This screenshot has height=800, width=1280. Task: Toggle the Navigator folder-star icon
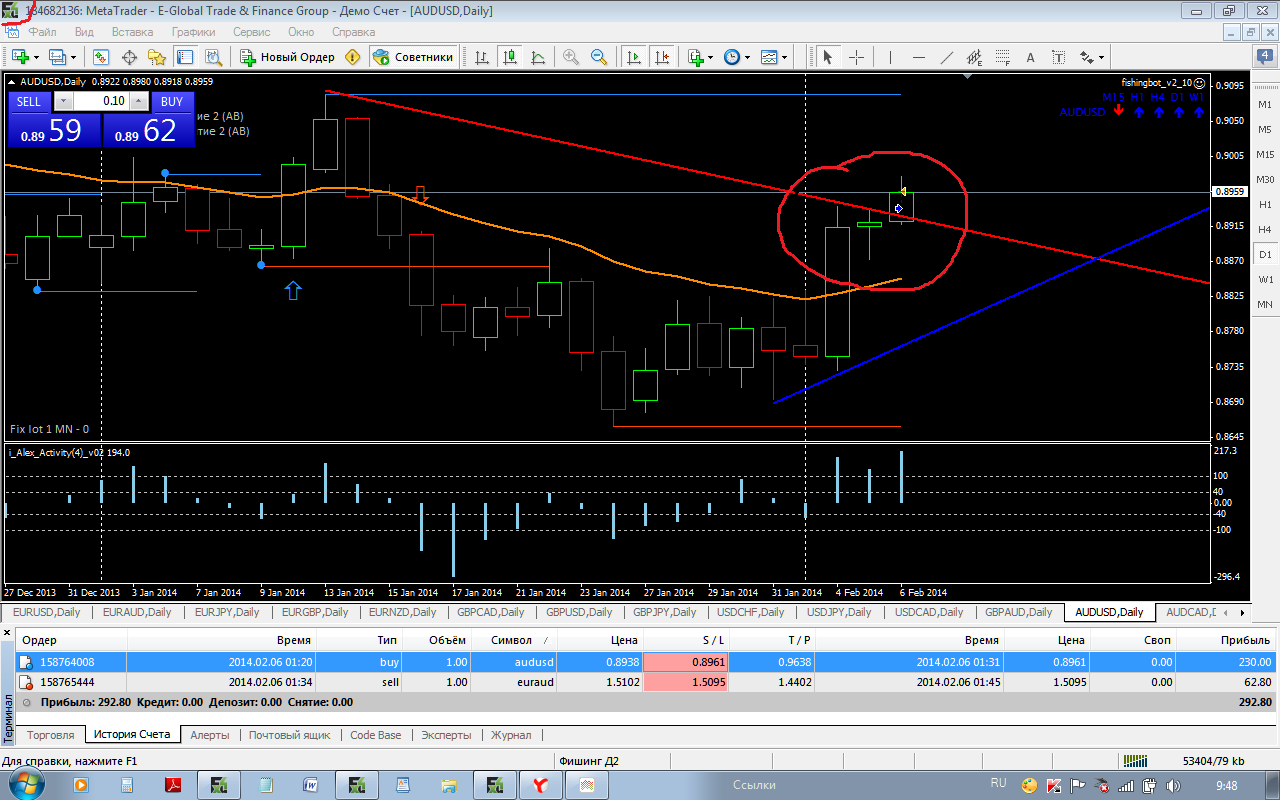coord(156,57)
